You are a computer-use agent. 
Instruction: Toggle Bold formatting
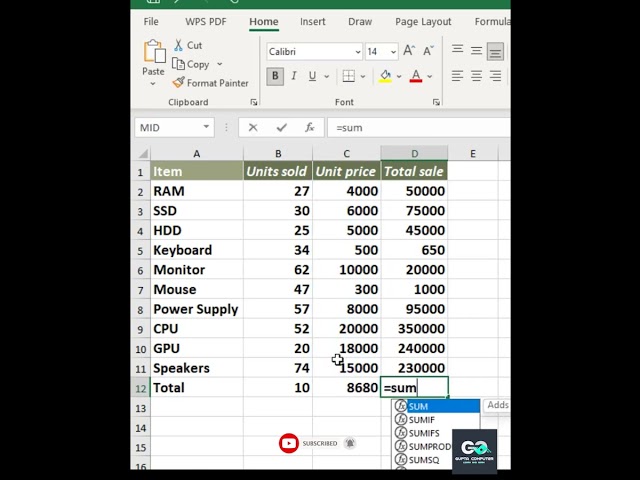275,76
